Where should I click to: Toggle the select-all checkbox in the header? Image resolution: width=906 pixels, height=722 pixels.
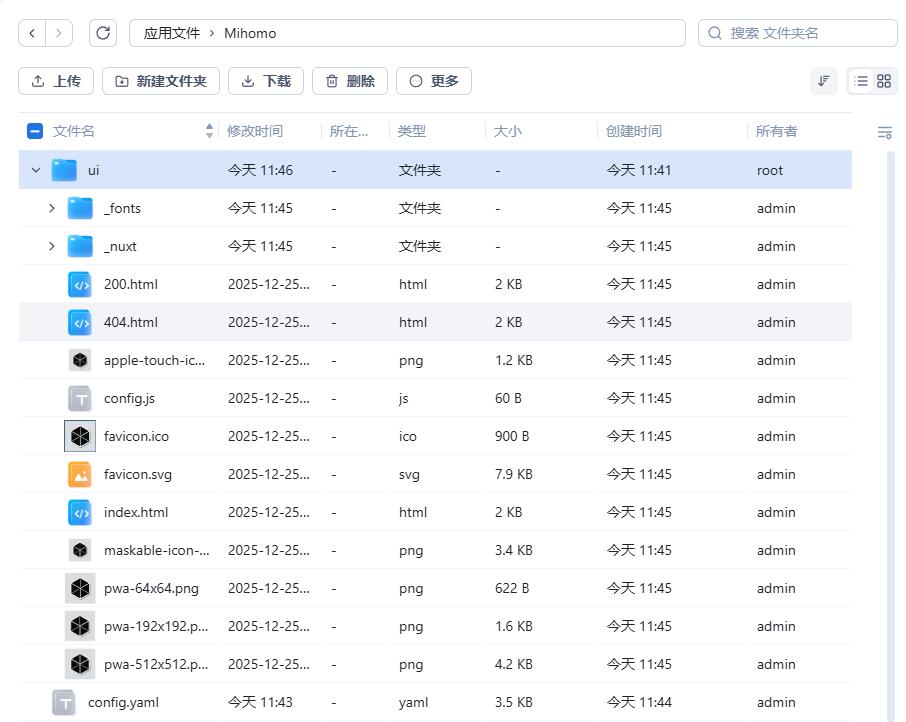pos(33,129)
